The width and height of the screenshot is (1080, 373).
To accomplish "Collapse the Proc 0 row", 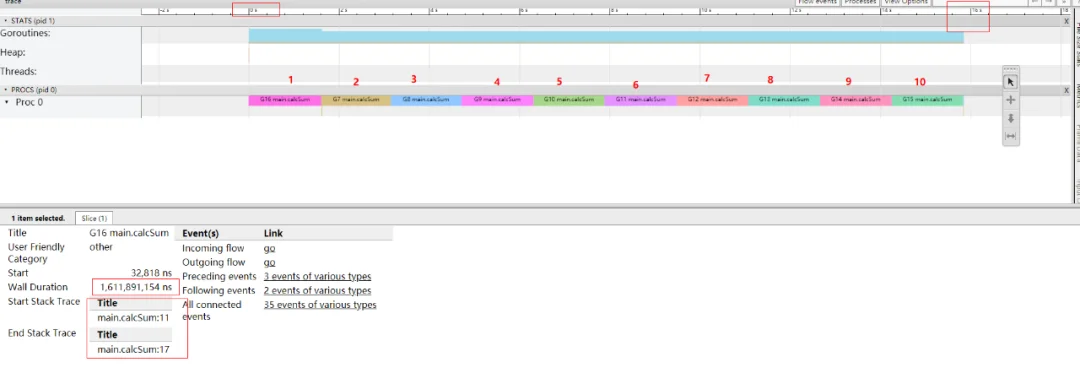I will [7, 102].
